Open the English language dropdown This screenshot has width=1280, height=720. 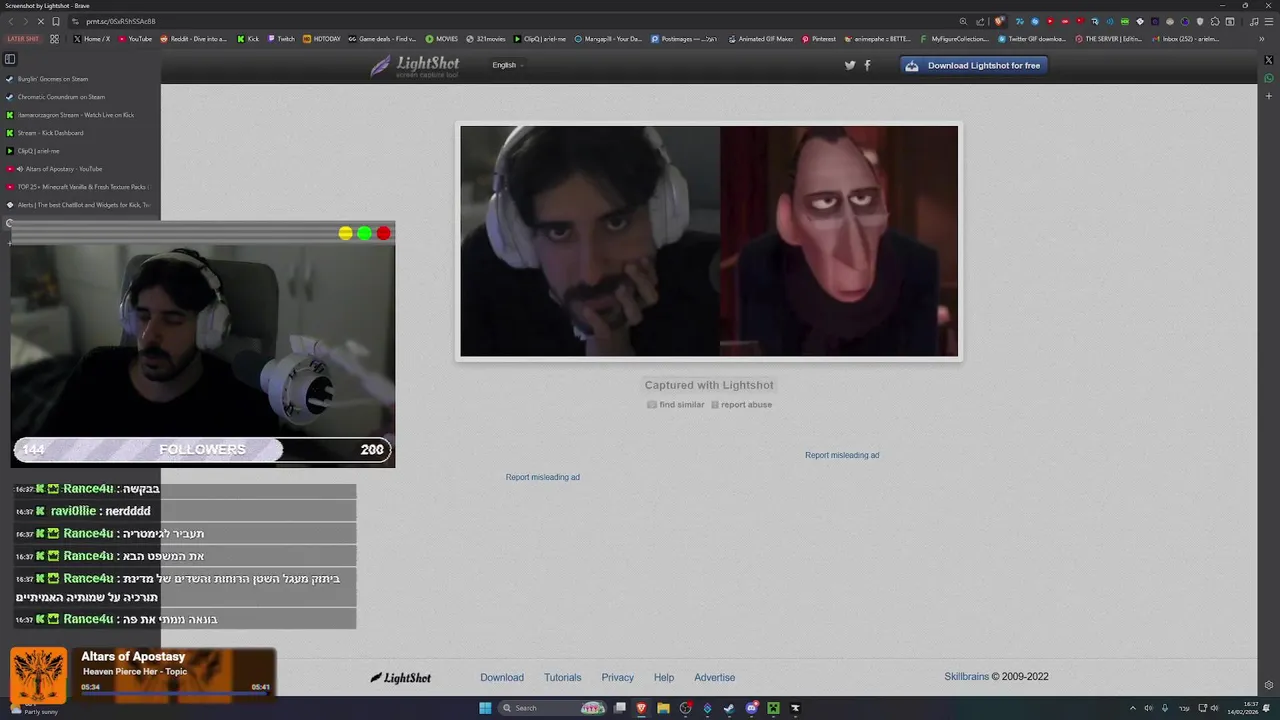pos(507,65)
